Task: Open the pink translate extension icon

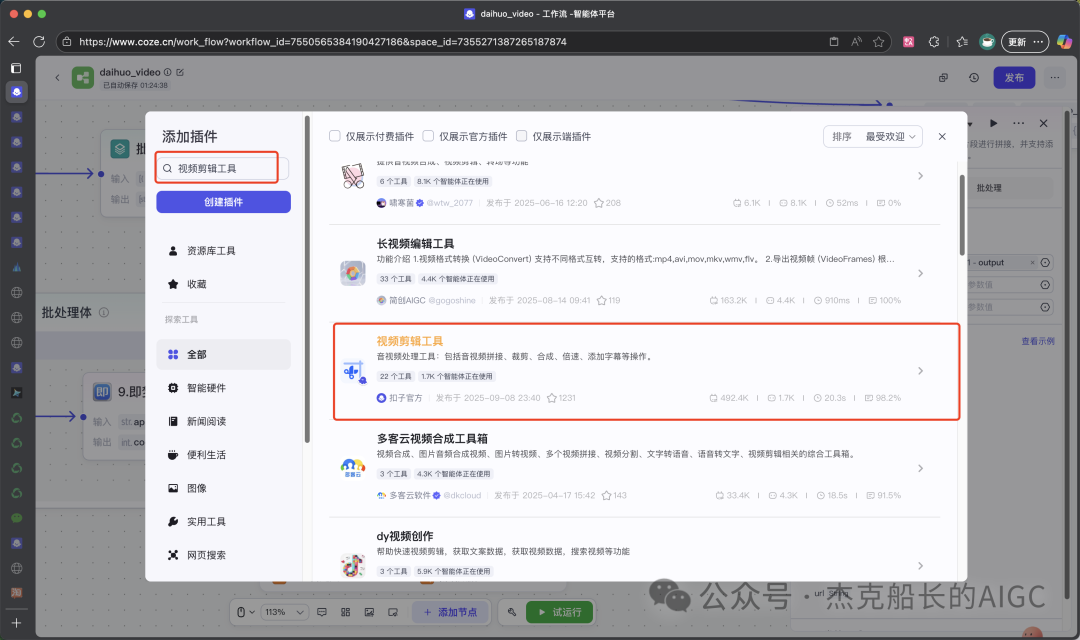Action: point(908,41)
